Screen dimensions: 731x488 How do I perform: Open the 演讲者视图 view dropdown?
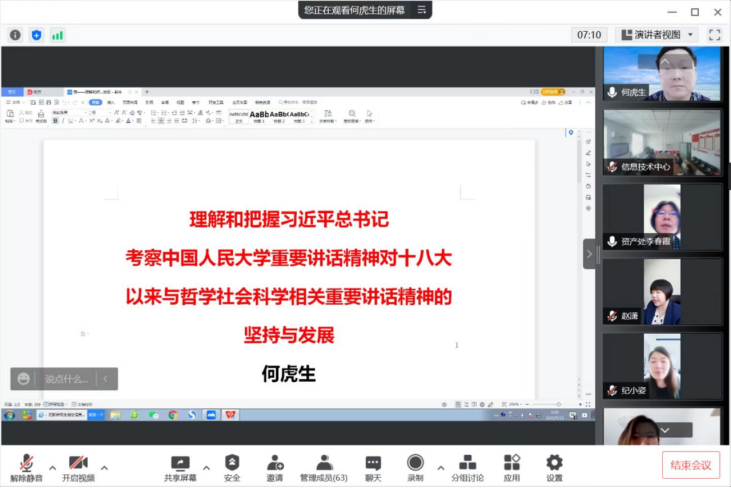coord(657,35)
